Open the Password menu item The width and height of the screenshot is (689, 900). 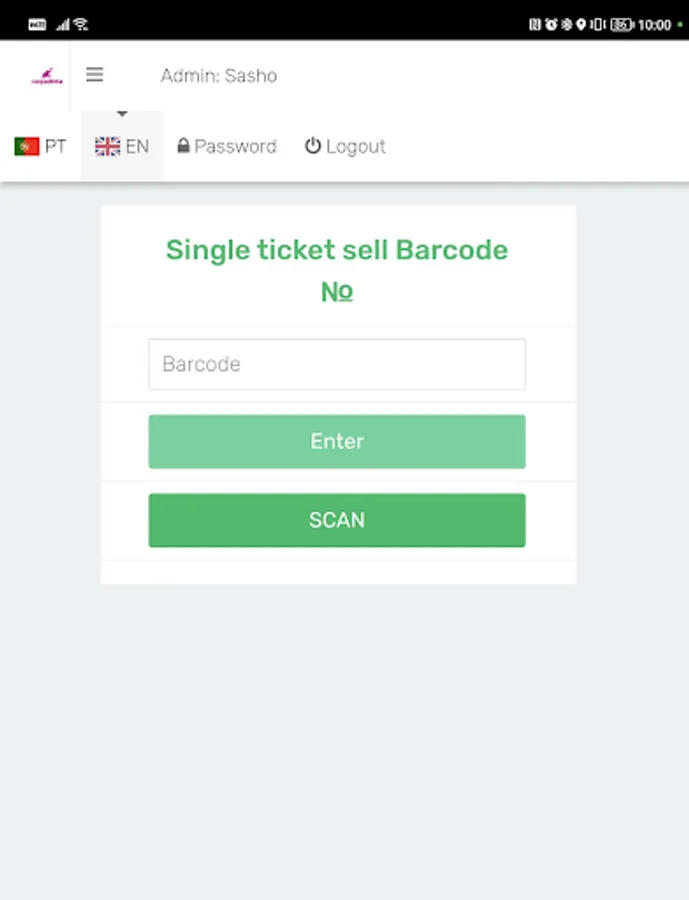point(226,147)
